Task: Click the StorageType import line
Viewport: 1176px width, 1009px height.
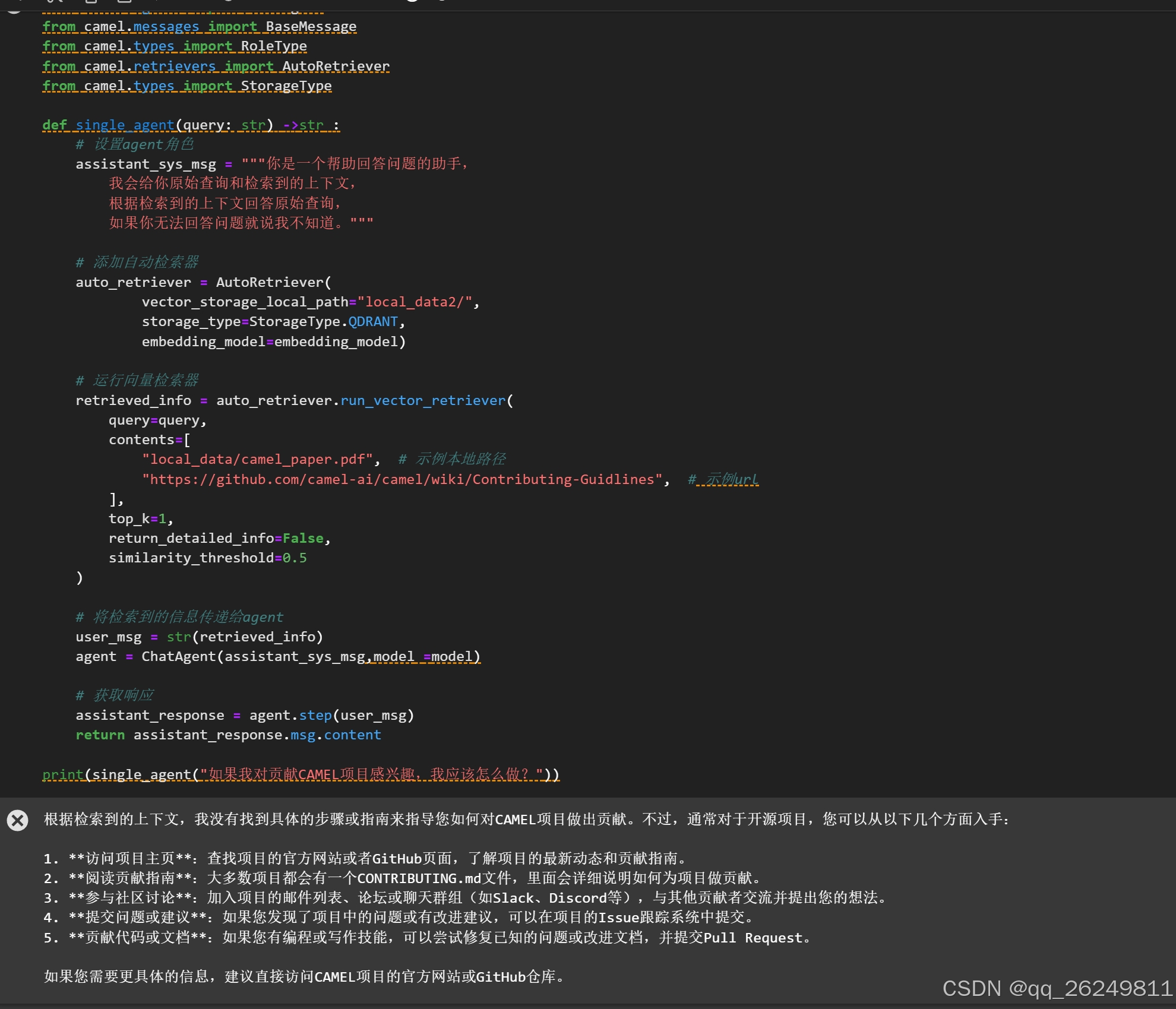Action: click(186, 86)
